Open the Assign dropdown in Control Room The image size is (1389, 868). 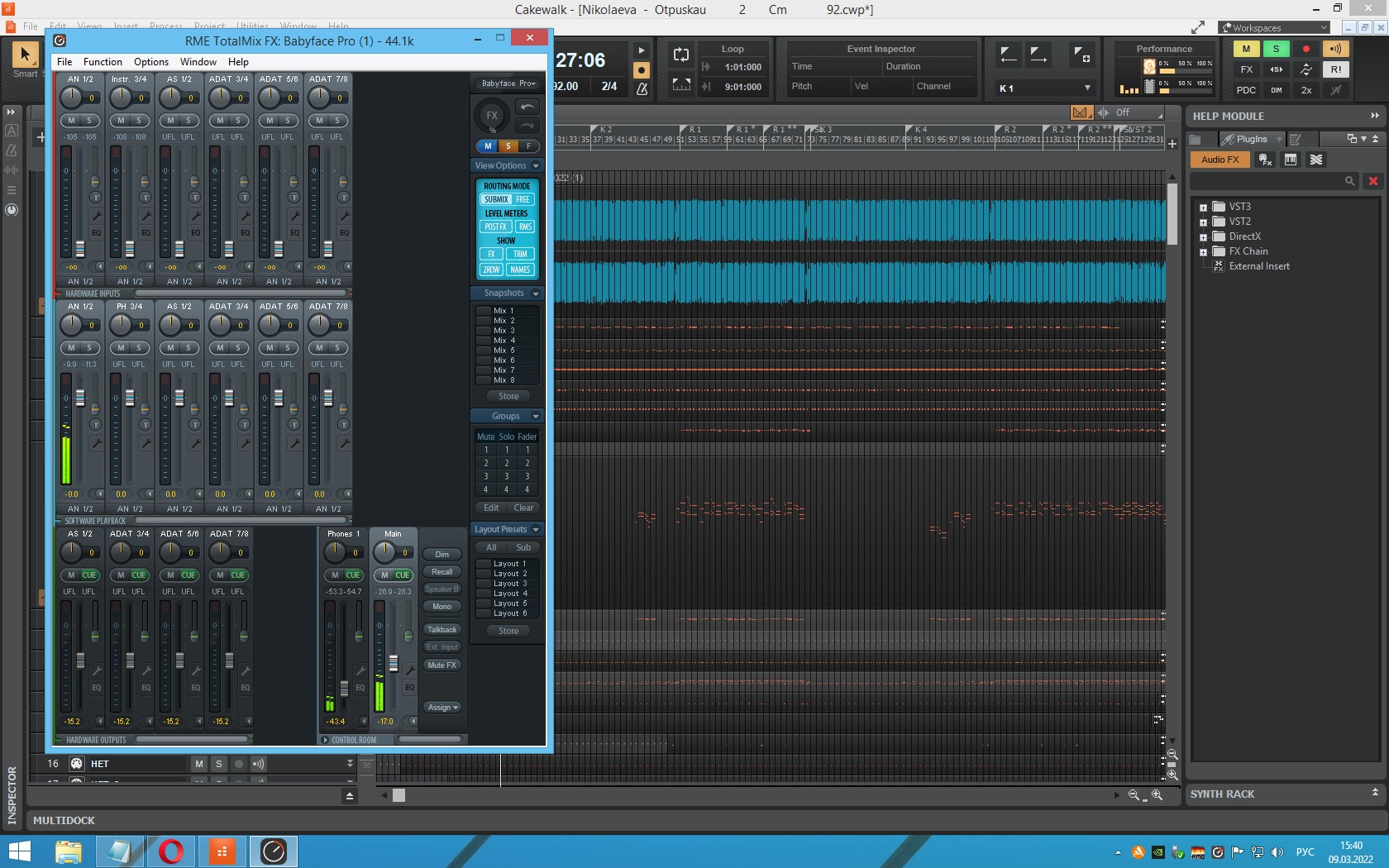(442, 707)
